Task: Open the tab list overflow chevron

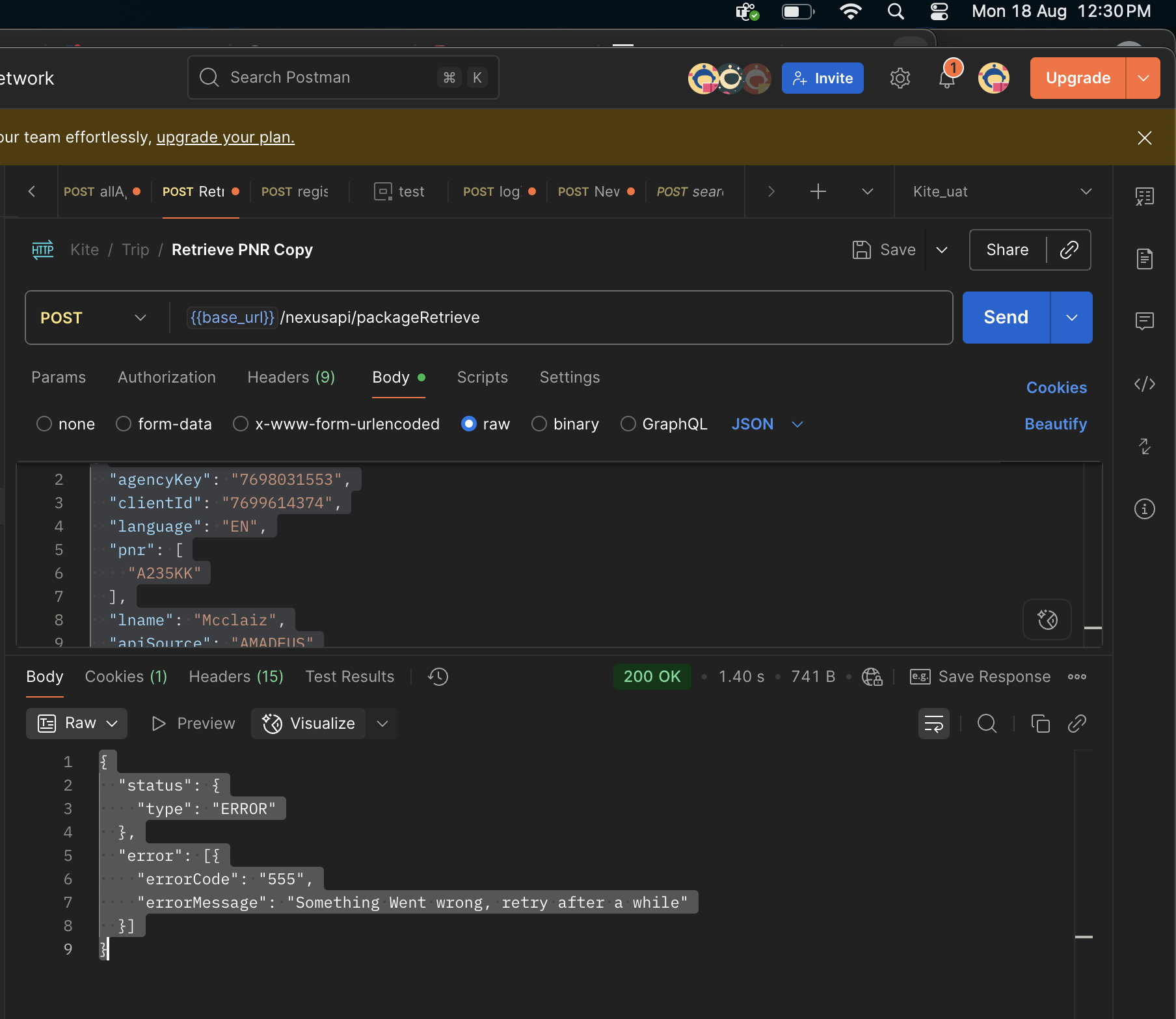Action: pos(867,191)
